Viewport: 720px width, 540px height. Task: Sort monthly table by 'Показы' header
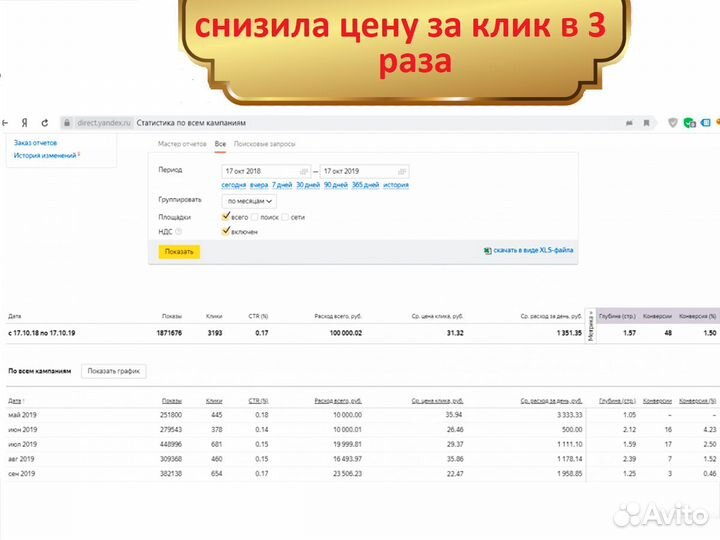coord(172,401)
